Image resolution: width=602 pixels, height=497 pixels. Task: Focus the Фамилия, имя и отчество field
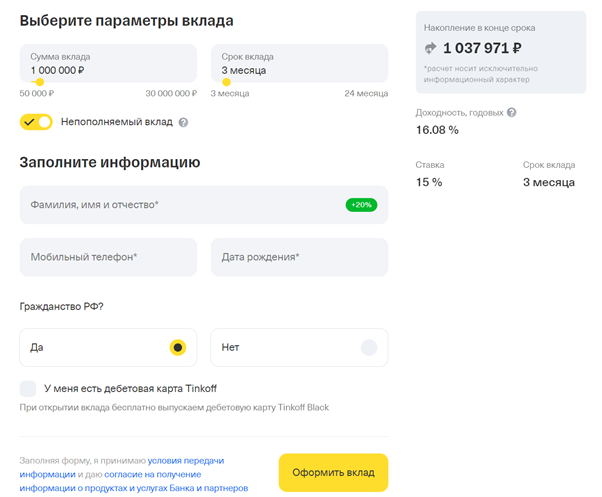tap(180, 204)
